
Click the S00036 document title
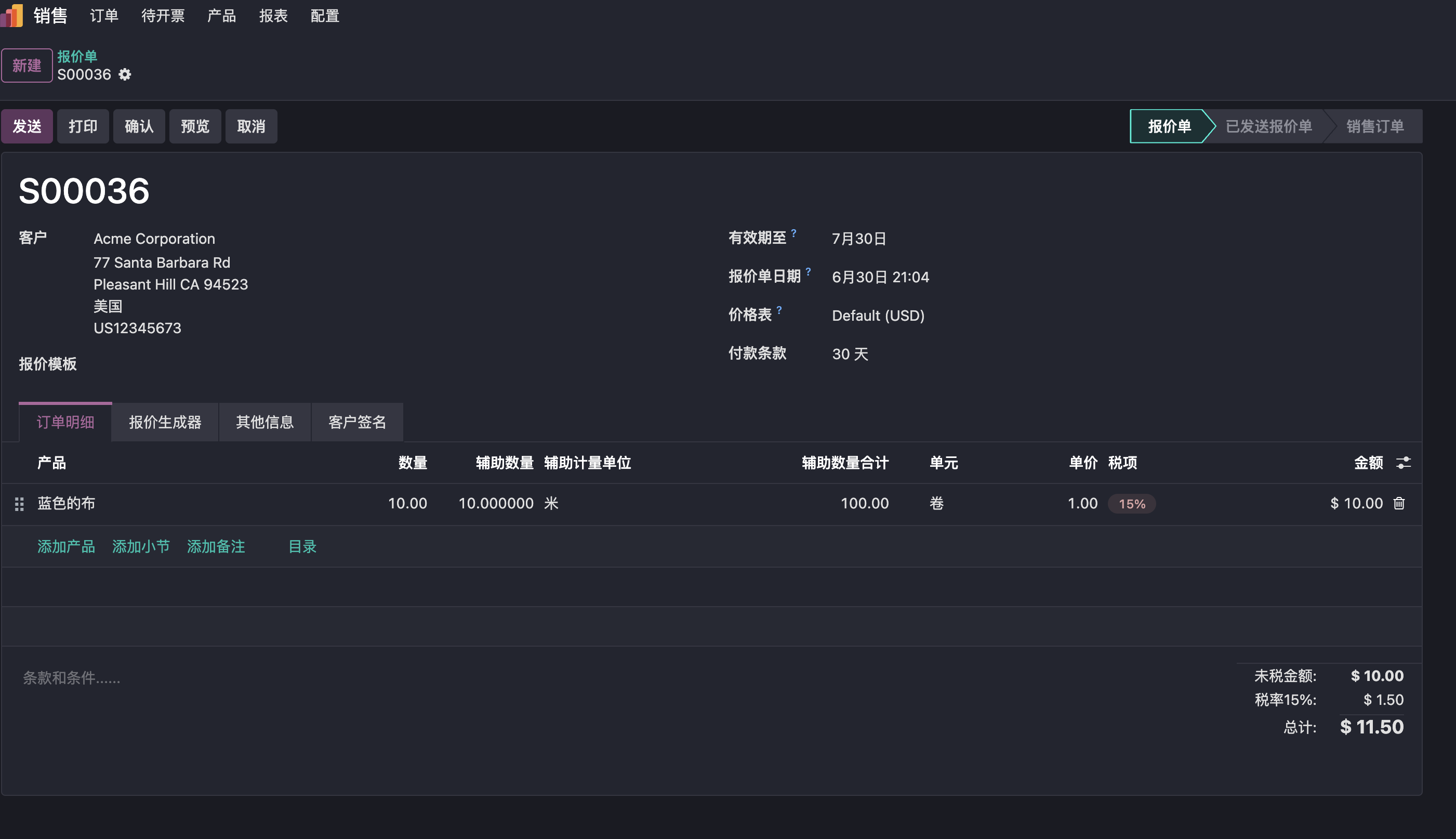point(84,191)
